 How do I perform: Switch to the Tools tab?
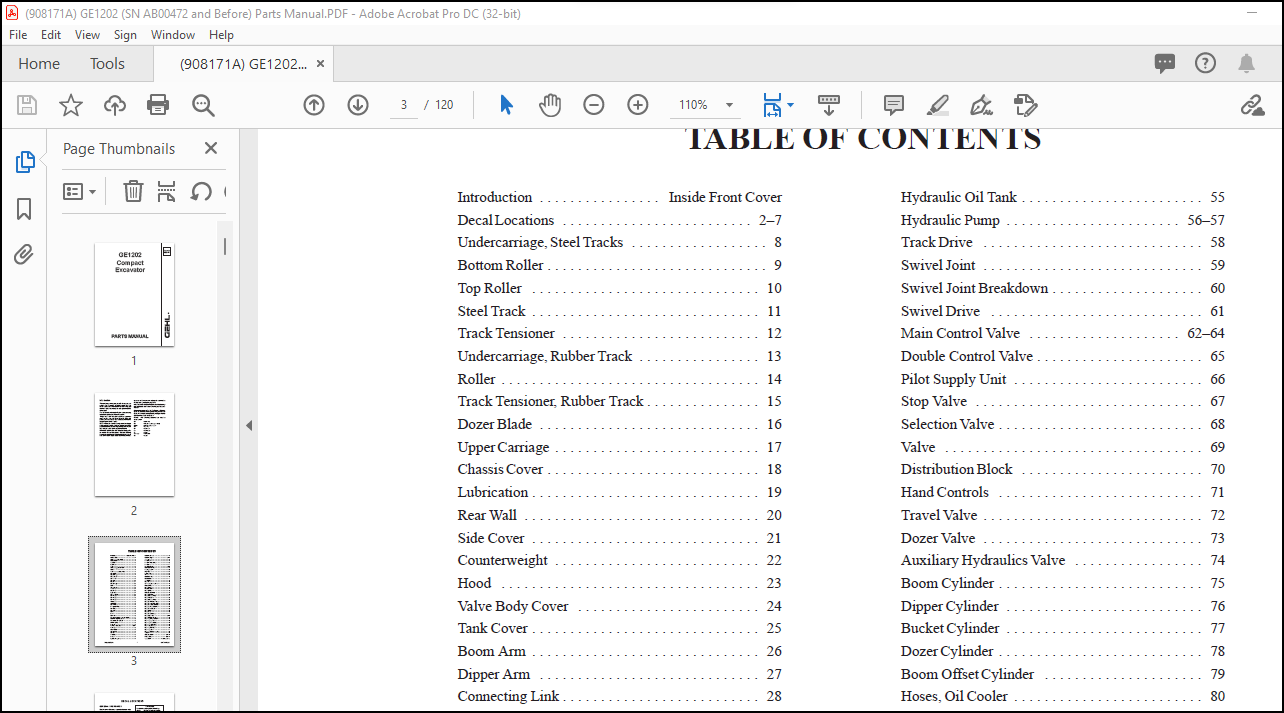[107, 63]
